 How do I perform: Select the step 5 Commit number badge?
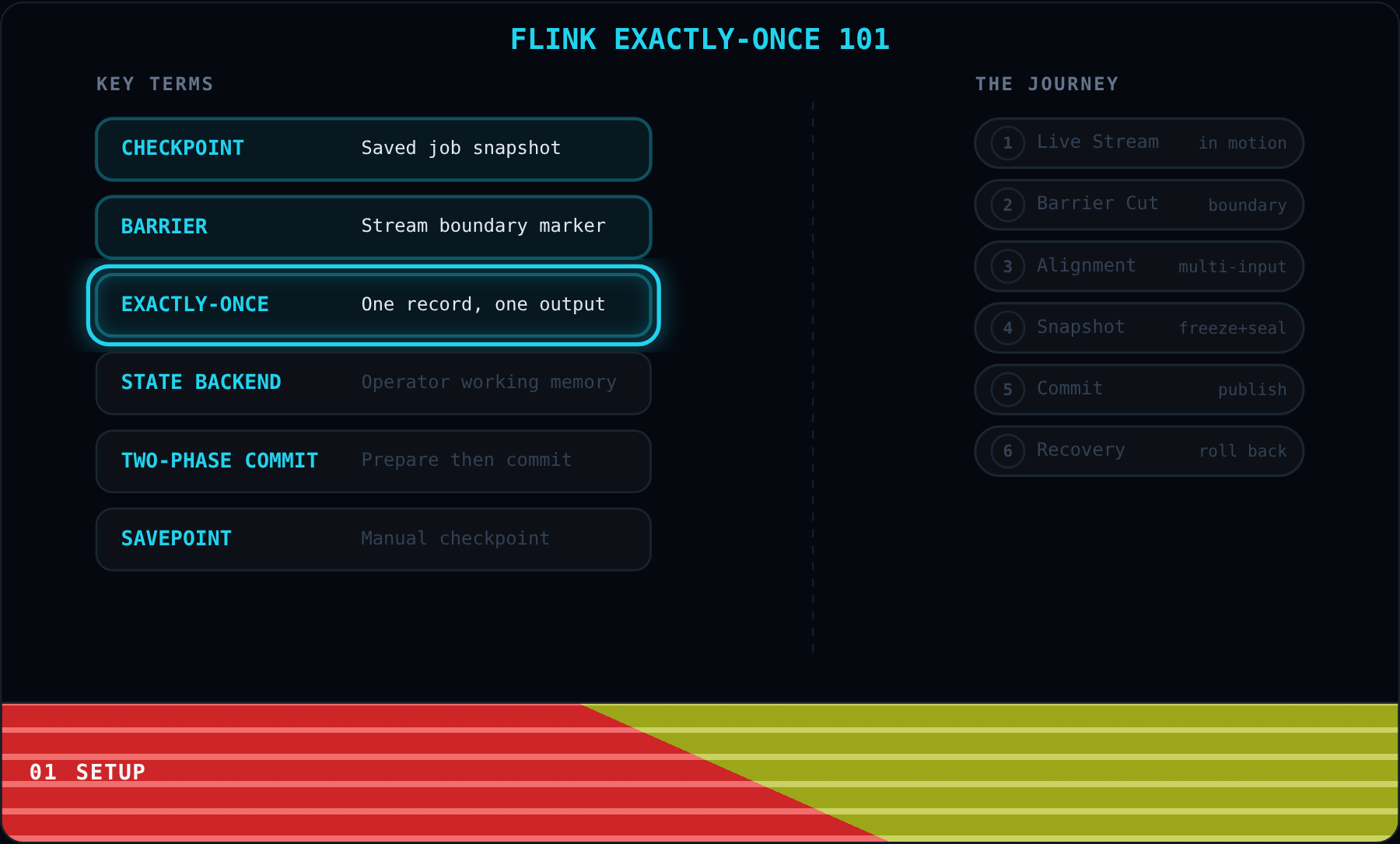(1007, 389)
